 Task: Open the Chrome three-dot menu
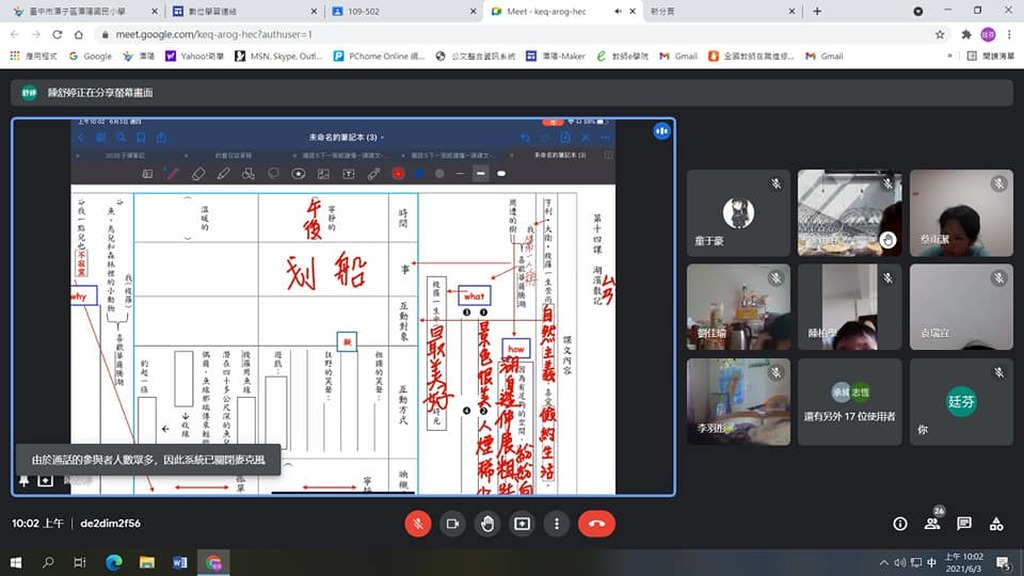pyautogui.click(x=1009, y=34)
